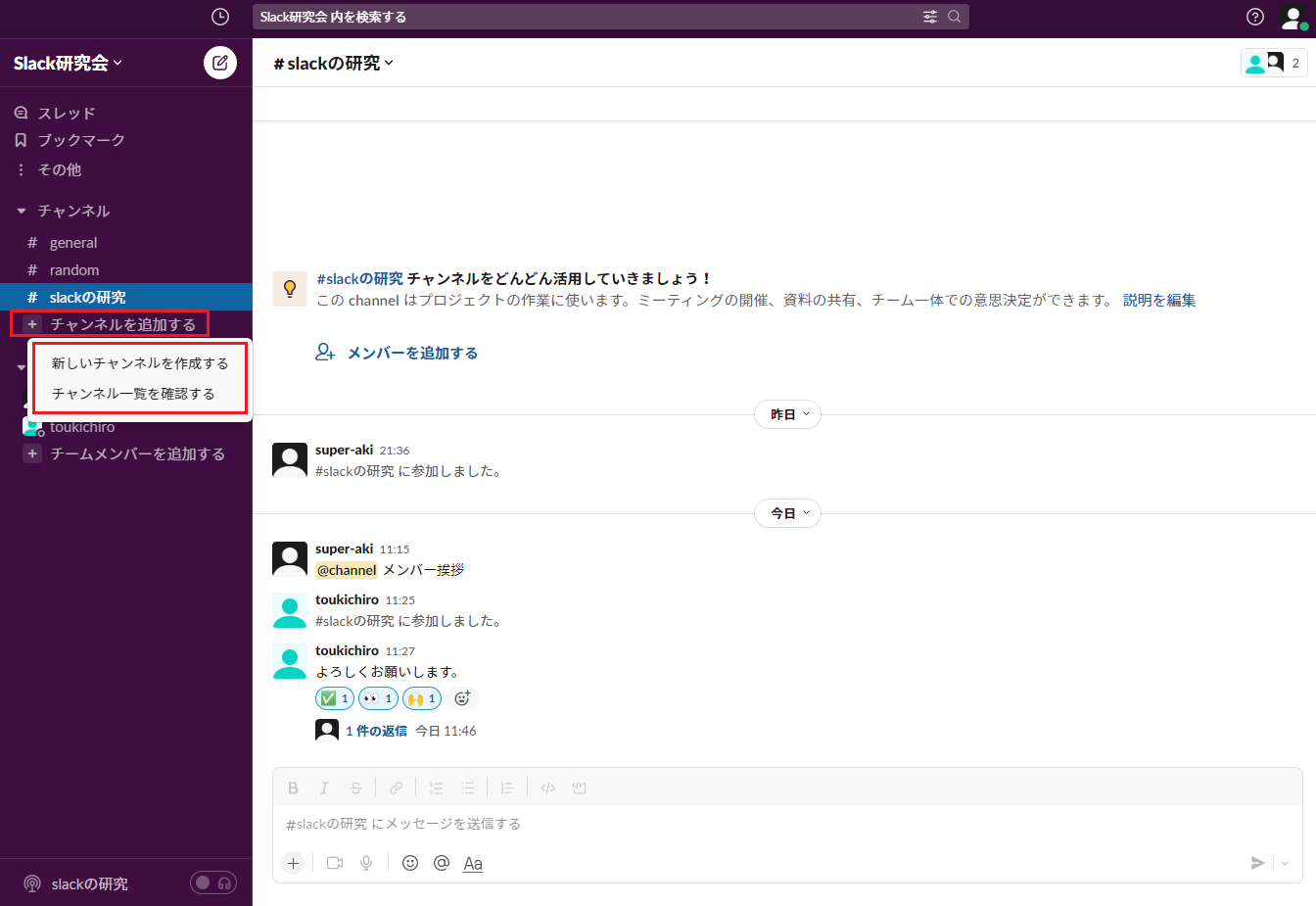Click the compose new message icon
This screenshot has height=906, width=1316.
coord(220,63)
